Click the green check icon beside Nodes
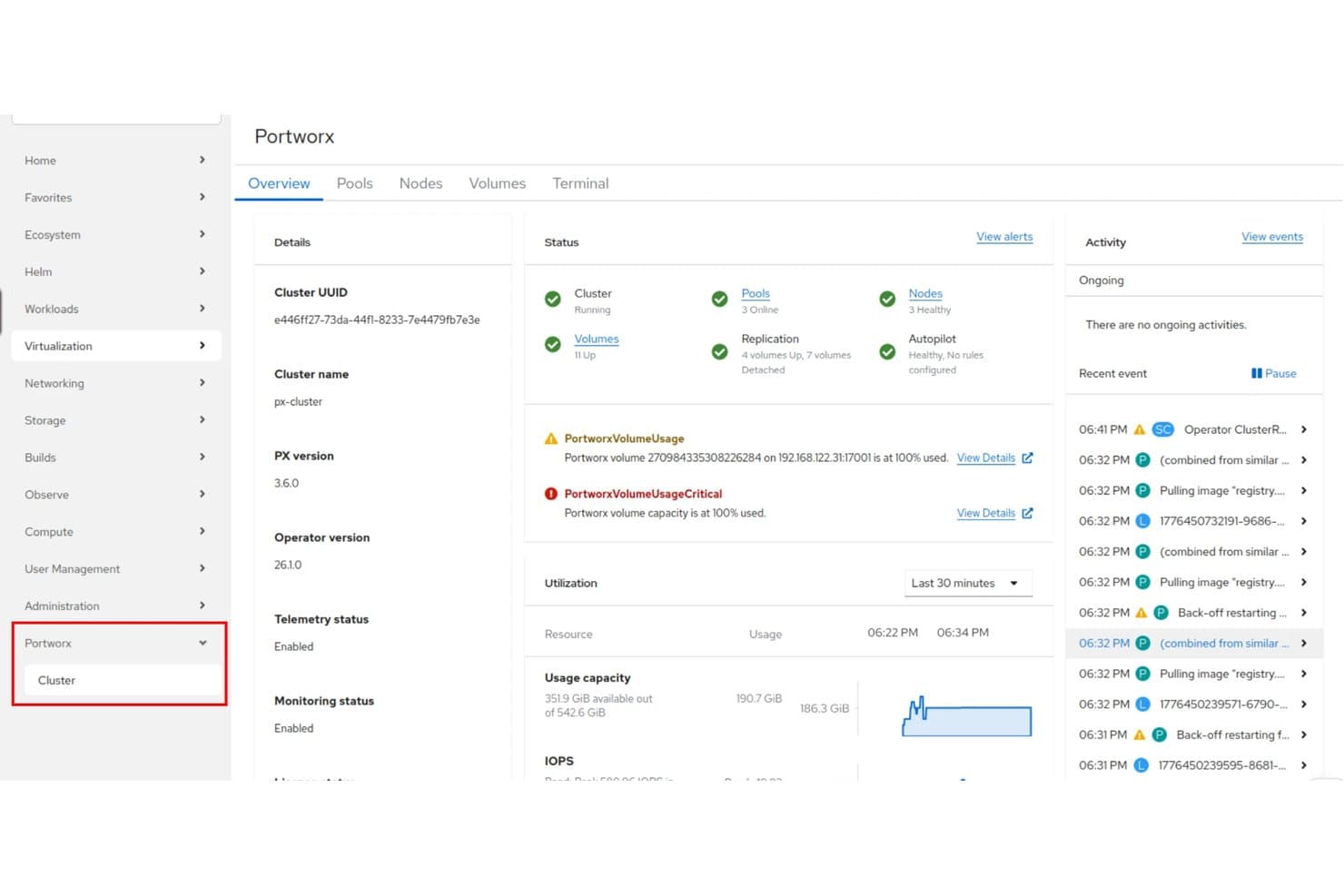The width and height of the screenshot is (1344, 896). [x=887, y=300]
